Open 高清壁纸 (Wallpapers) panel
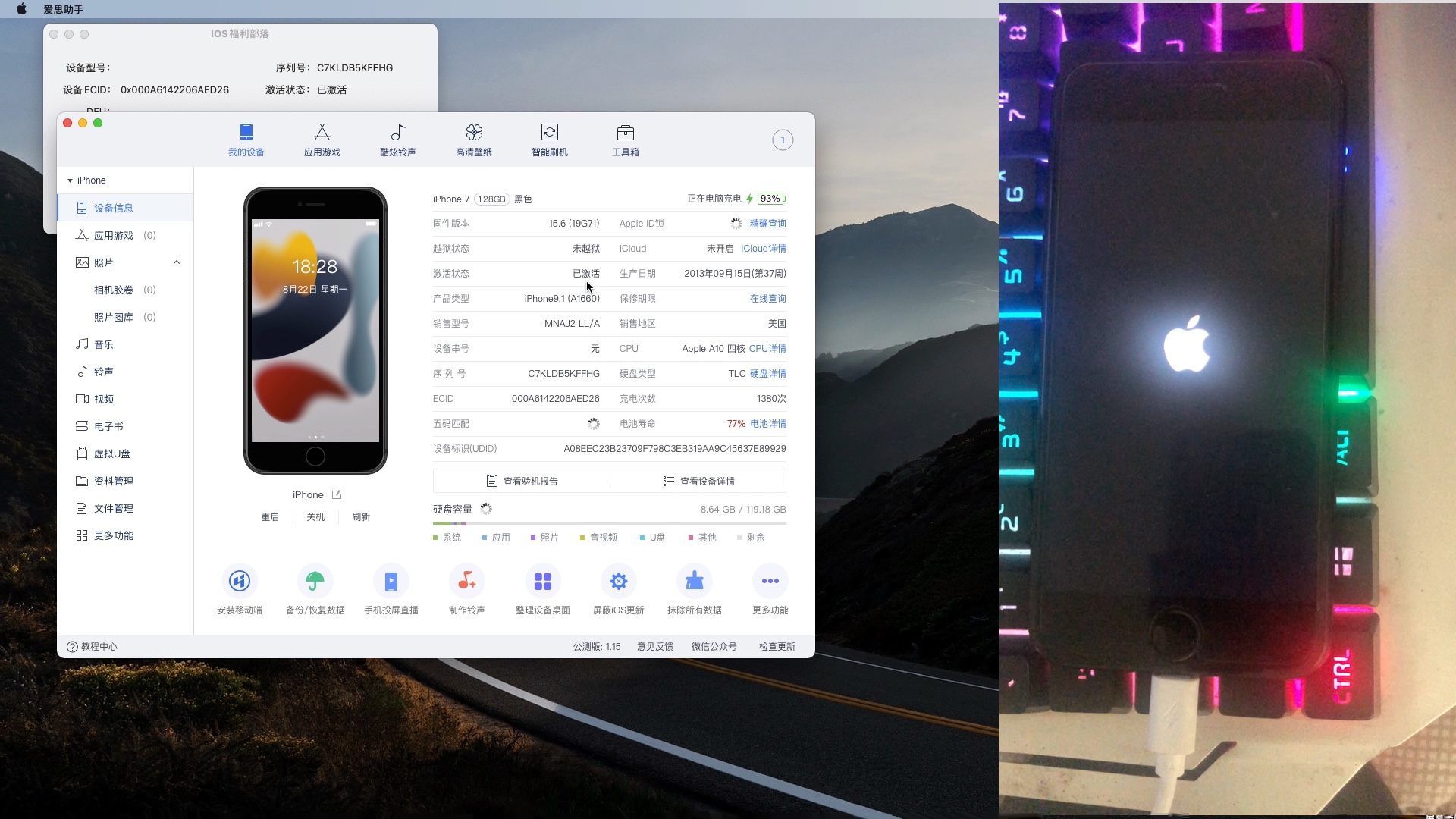 (473, 138)
